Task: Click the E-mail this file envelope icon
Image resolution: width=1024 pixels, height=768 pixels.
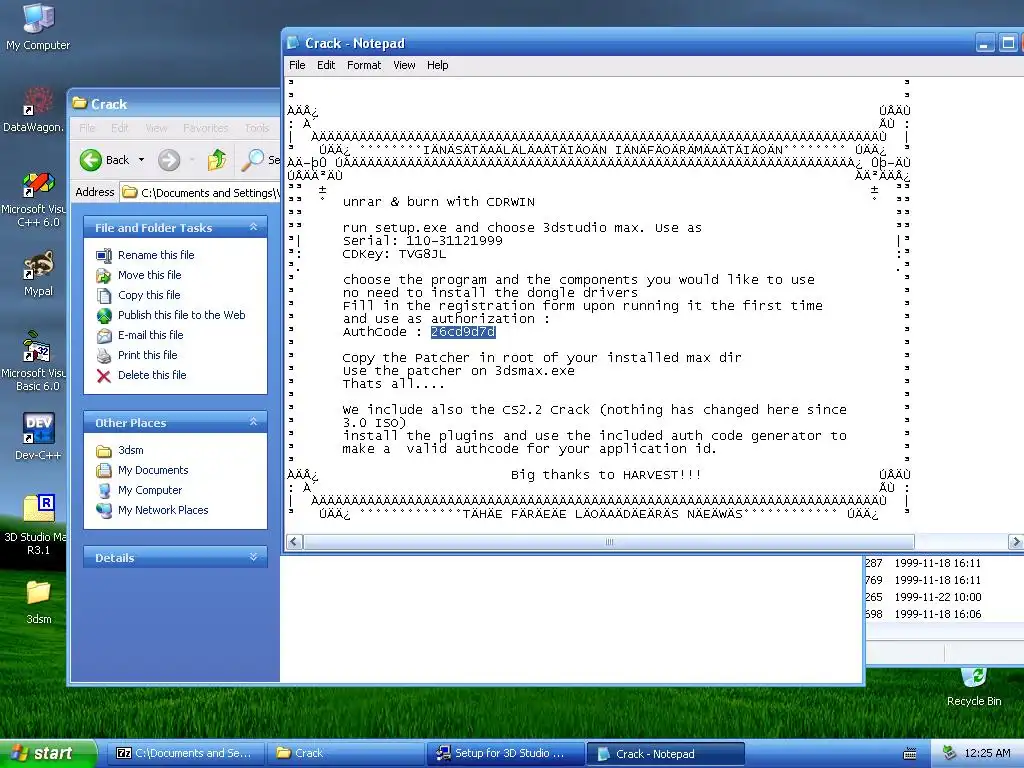Action: point(104,336)
